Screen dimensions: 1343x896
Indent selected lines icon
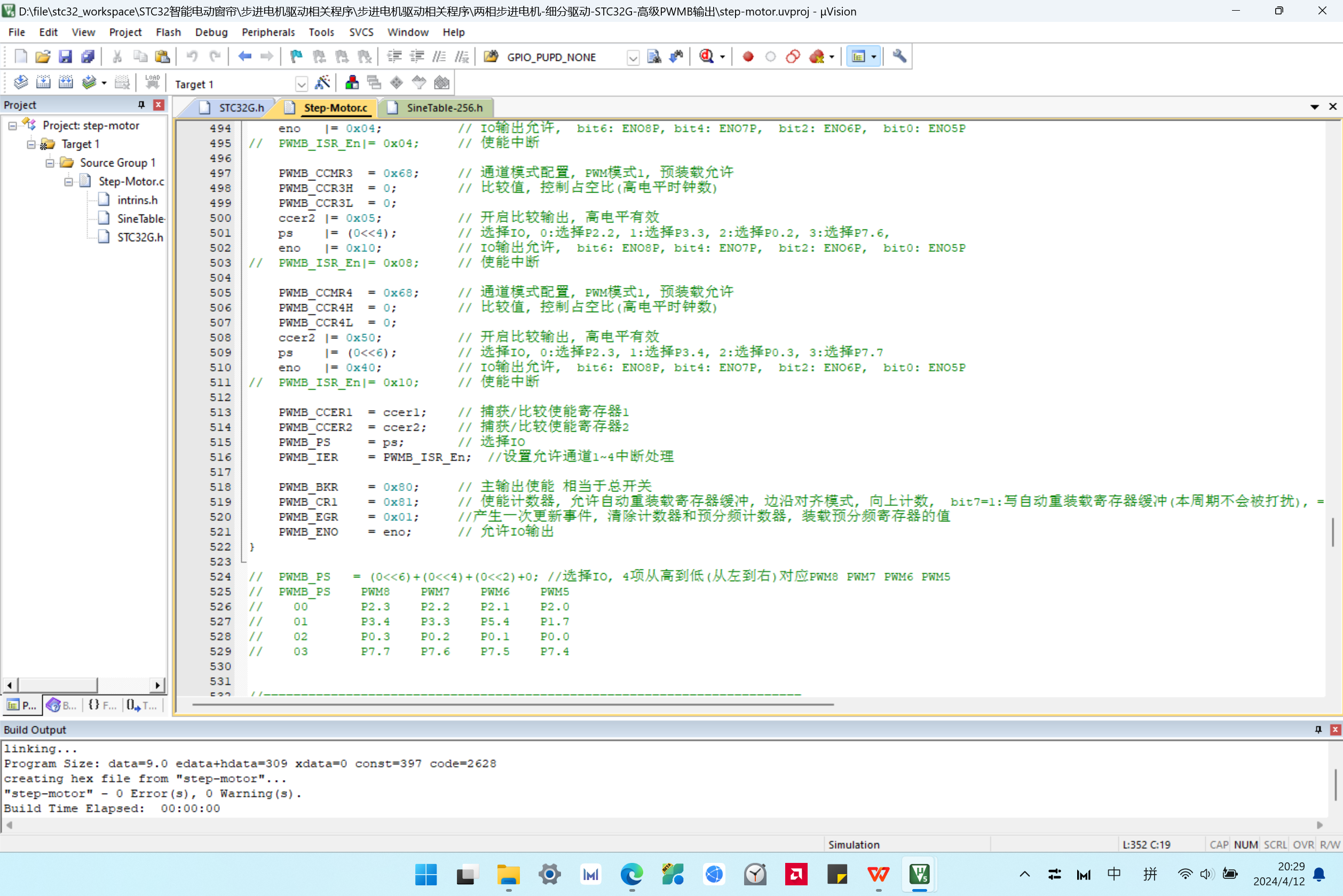point(394,57)
